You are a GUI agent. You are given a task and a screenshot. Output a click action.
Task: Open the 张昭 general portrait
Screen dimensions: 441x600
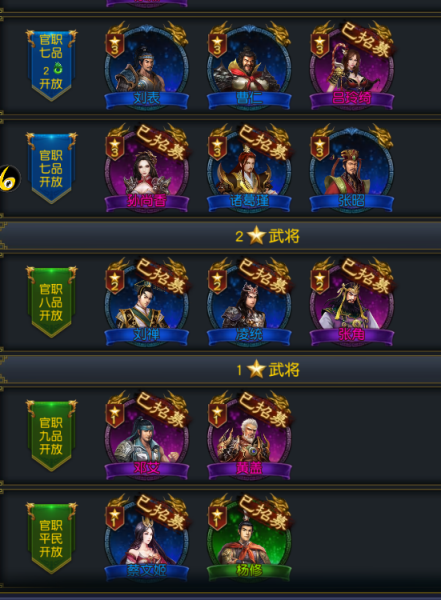(x=352, y=168)
